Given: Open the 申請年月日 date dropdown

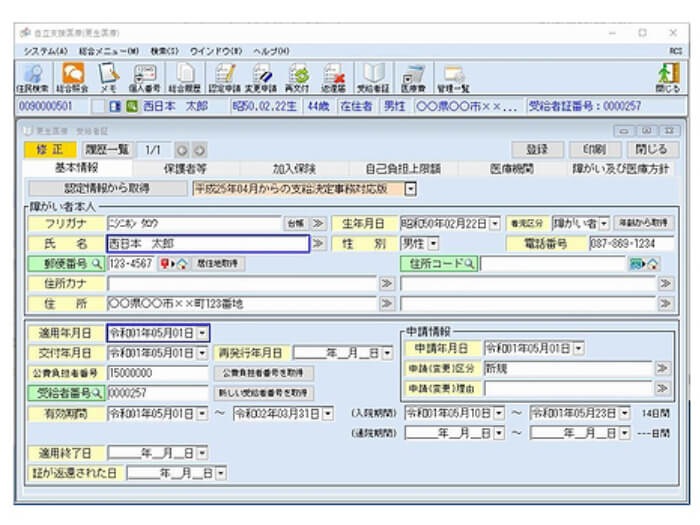Looking at the screenshot, I should [579, 348].
